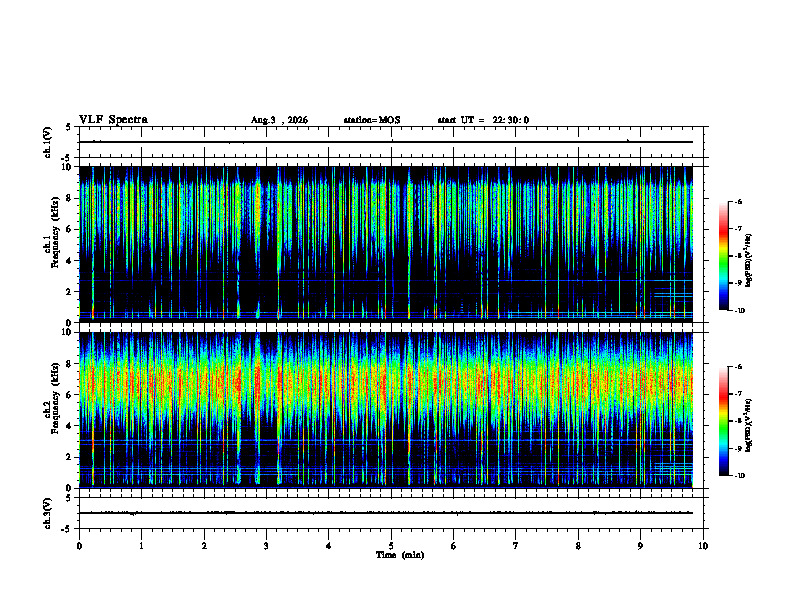Click the ch.1 frequency tick label "6"
Viewport: 792px width, 612px height.
point(69,229)
